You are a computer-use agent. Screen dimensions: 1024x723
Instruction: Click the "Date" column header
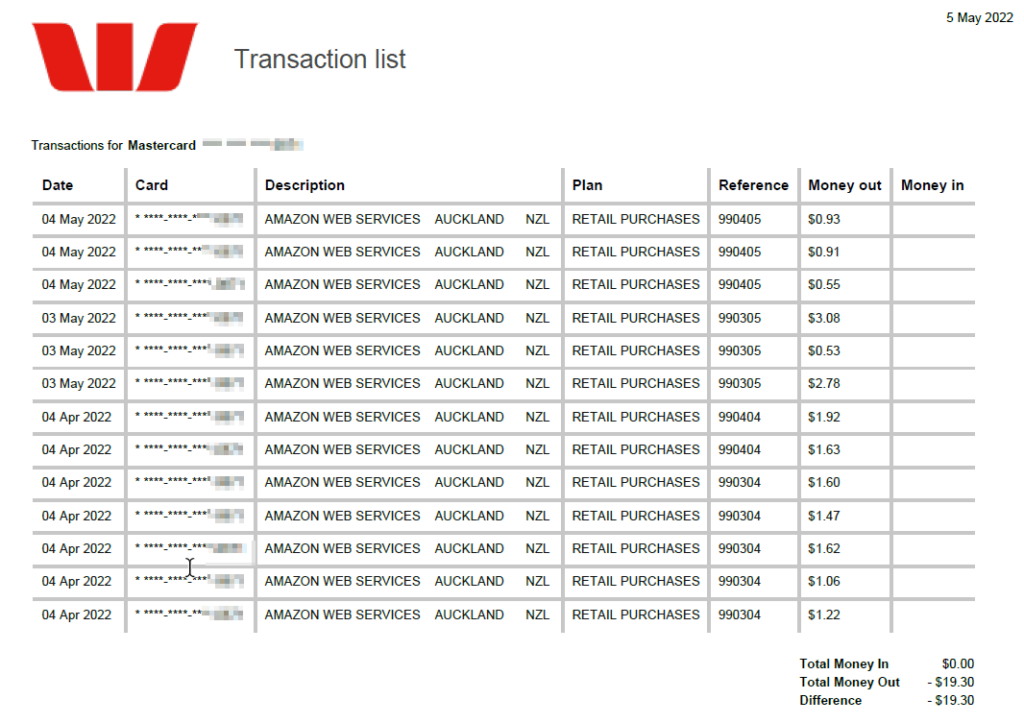[x=57, y=185]
